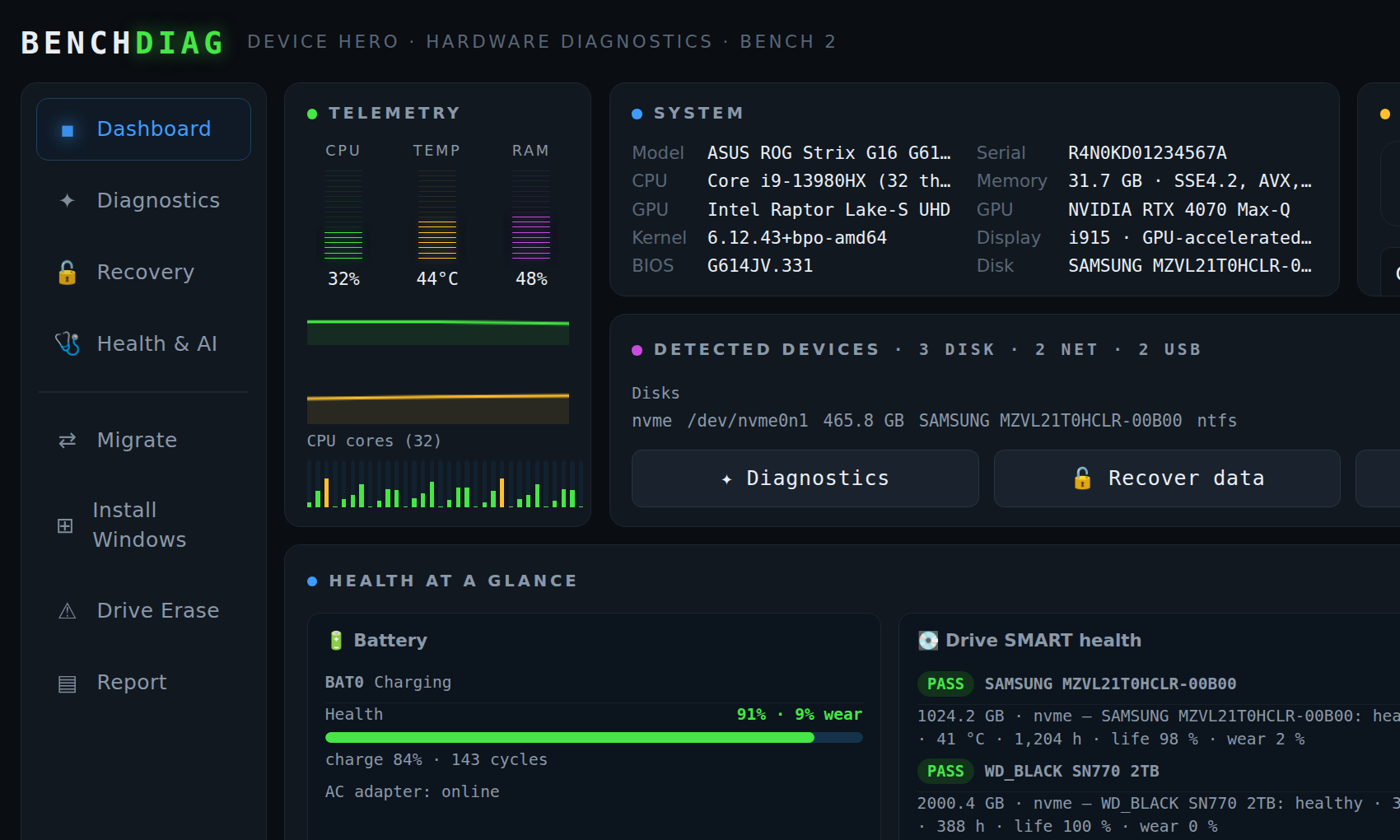The width and height of the screenshot is (1400, 840).
Task: Click the Recovery padlock icon in sidebar
Action: (x=67, y=272)
